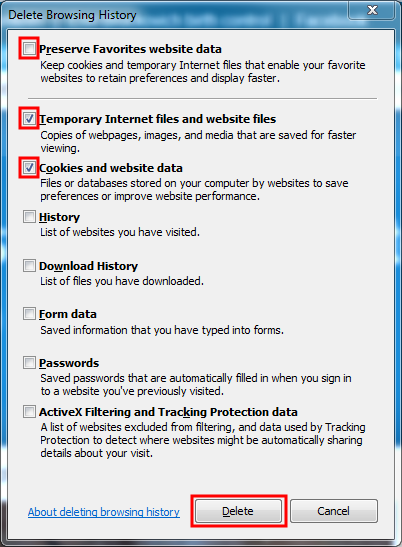The image size is (402, 547).
Task: Tick the History checkbox
Action: coord(29,217)
